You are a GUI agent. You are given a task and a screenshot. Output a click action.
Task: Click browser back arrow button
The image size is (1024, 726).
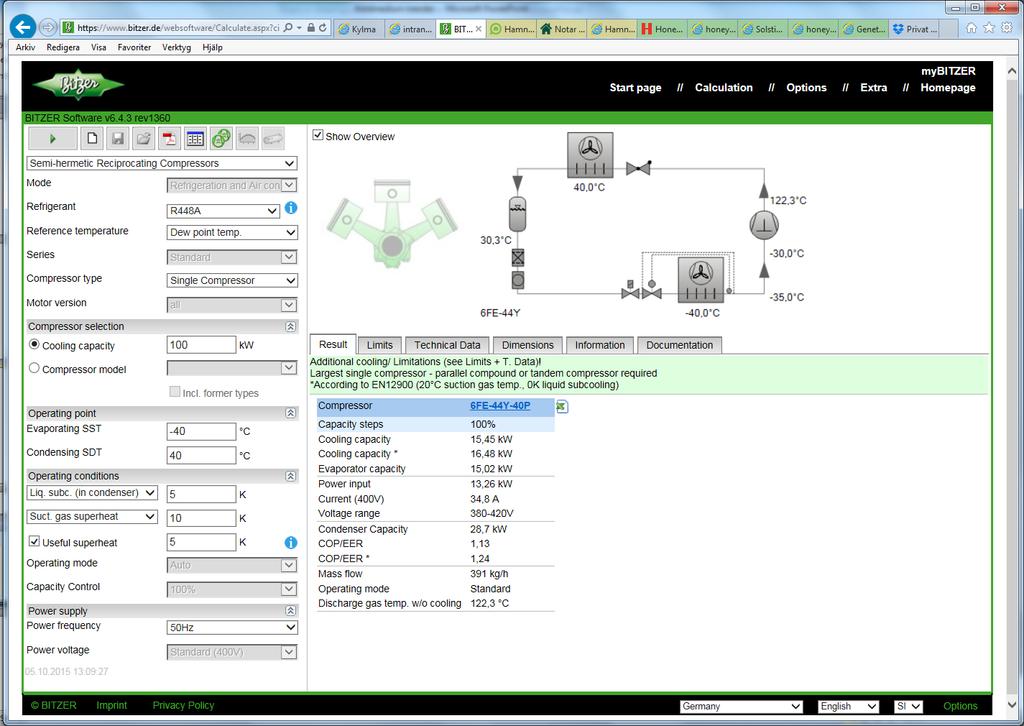click(23, 27)
